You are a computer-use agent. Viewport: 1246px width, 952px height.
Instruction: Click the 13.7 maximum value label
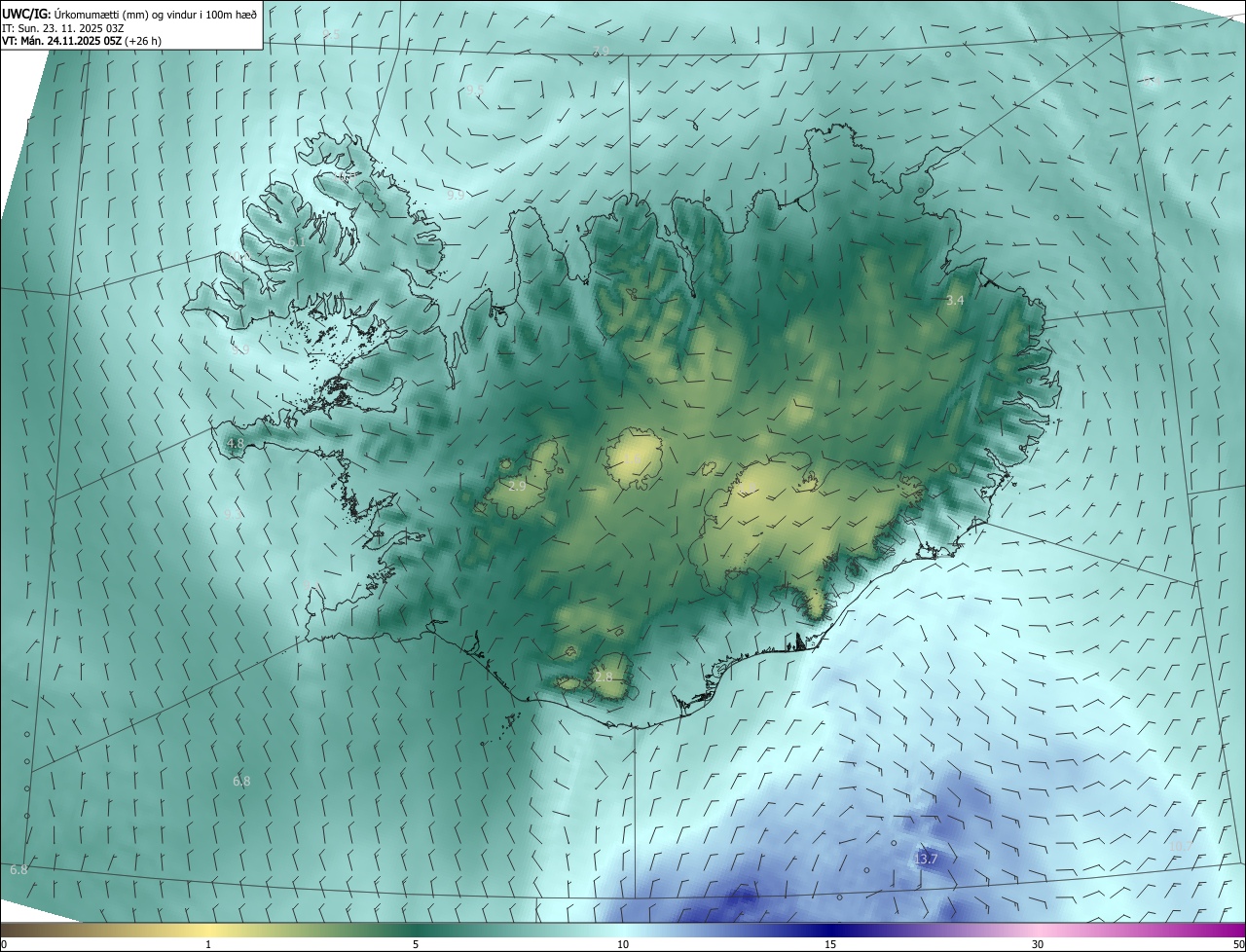[x=926, y=859]
